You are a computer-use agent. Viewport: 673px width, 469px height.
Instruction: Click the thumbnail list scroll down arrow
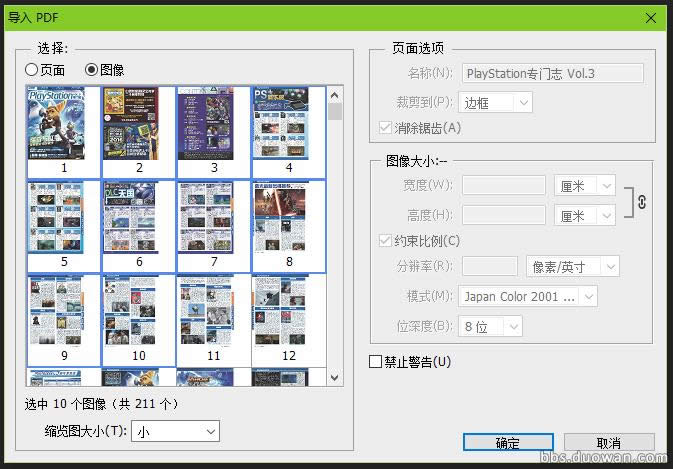coord(335,378)
